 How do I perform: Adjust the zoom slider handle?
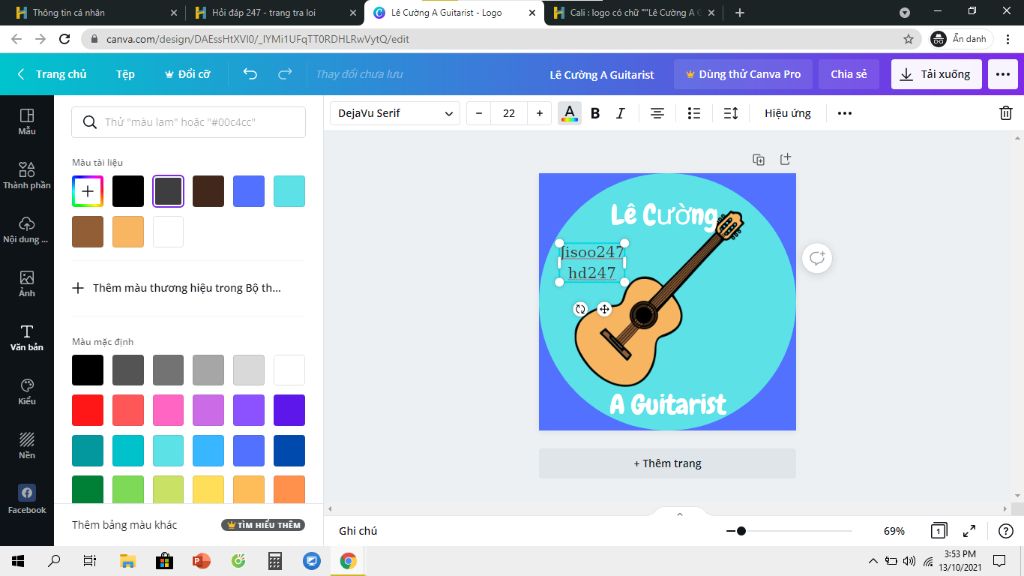click(x=741, y=531)
